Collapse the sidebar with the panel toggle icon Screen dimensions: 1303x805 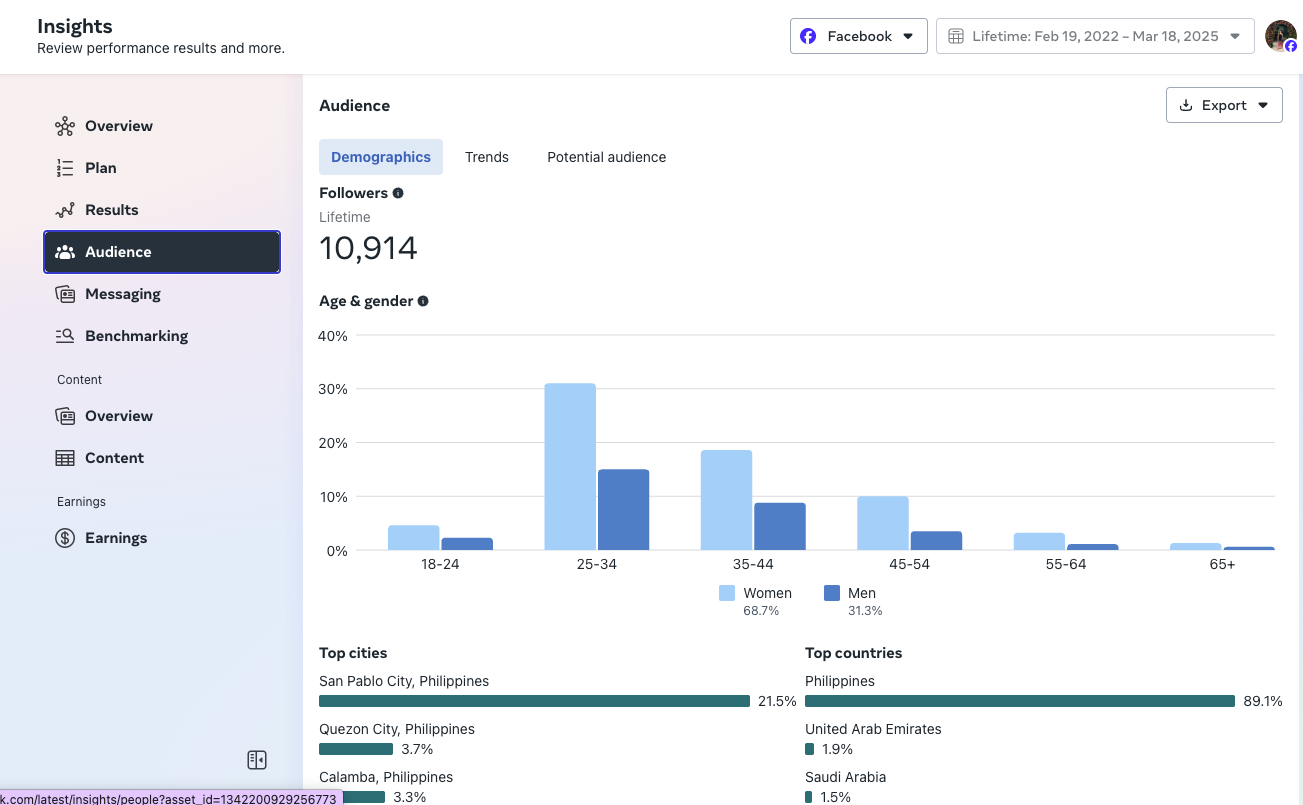(257, 760)
